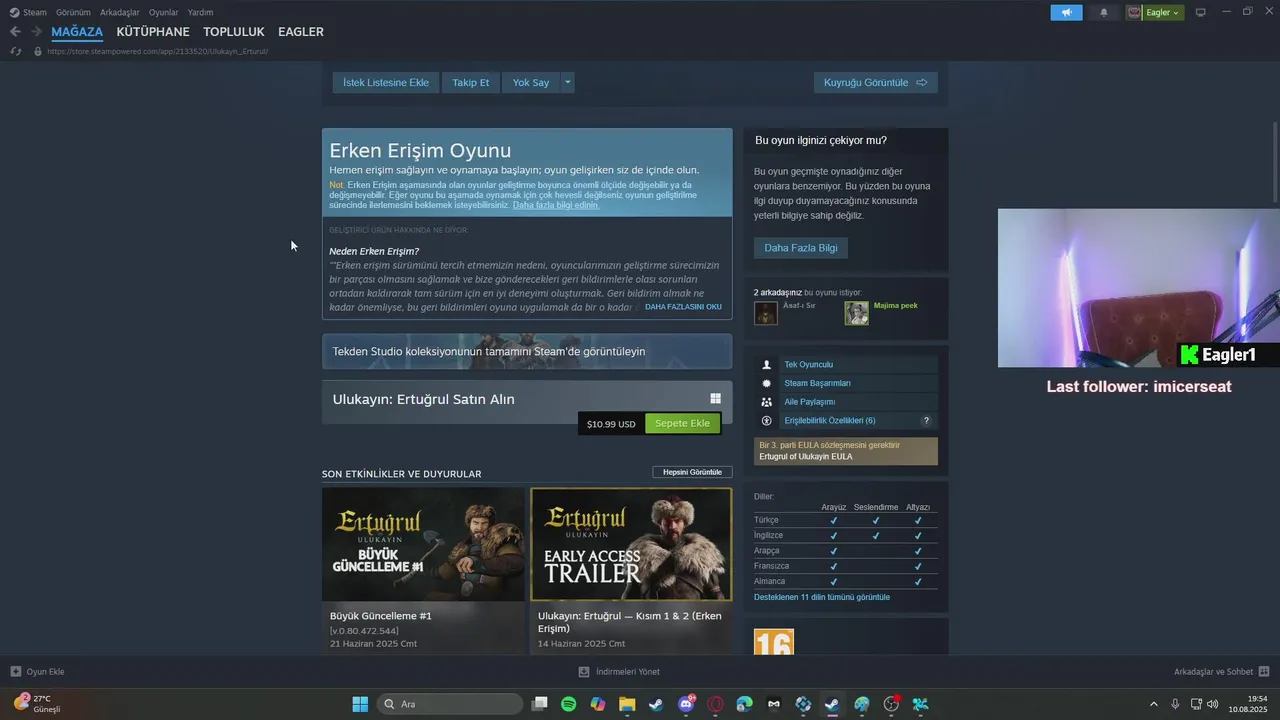Screen dimensions: 1280x720
Task: Open the EAGLER profile tab
Action: tap(301, 32)
